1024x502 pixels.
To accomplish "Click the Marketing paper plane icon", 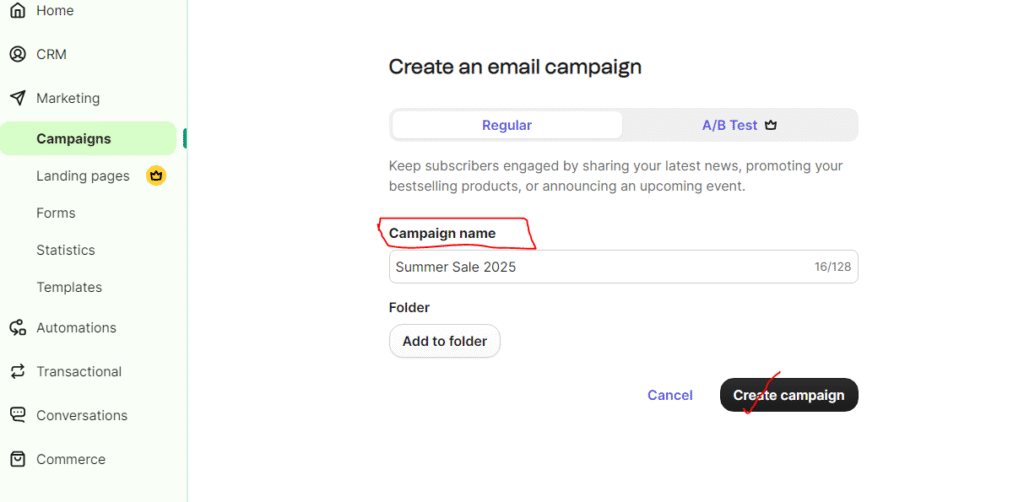I will pos(17,98).
